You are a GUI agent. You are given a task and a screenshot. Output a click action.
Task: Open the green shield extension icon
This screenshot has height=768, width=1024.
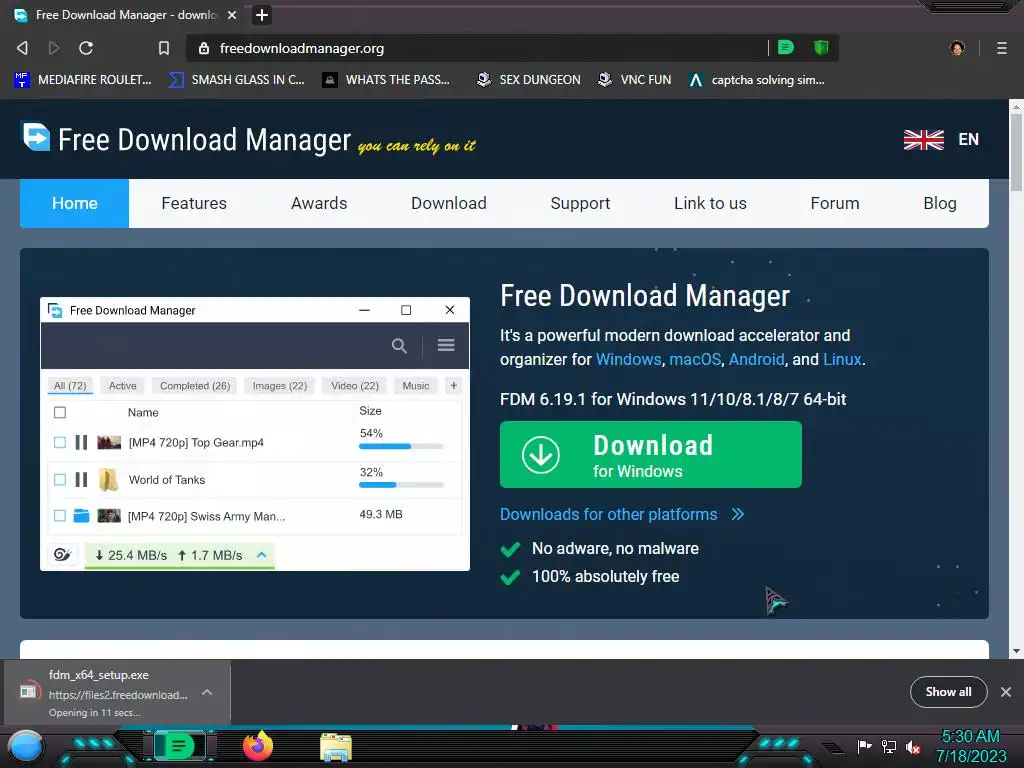tap(821, 47)
